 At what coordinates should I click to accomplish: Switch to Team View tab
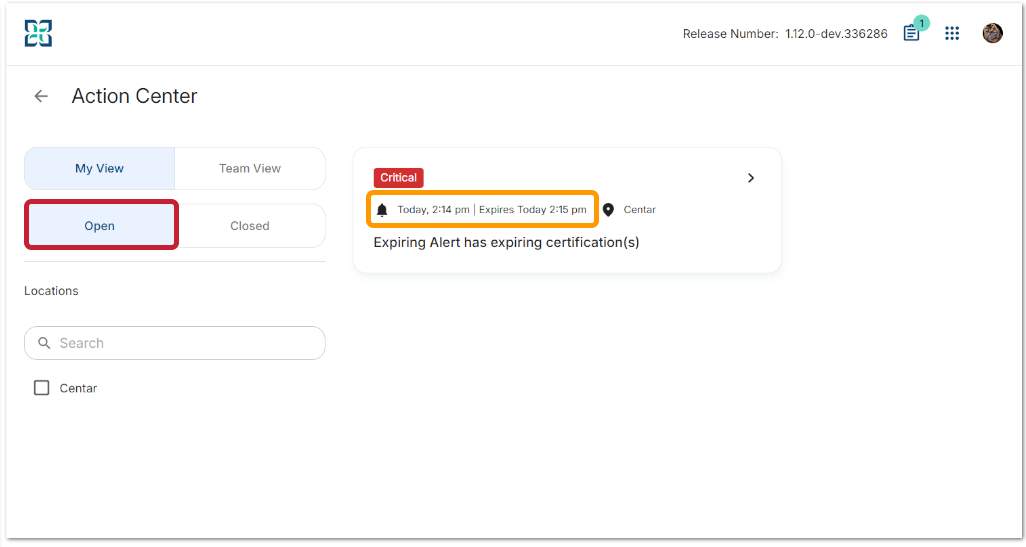tap(250, 168)
